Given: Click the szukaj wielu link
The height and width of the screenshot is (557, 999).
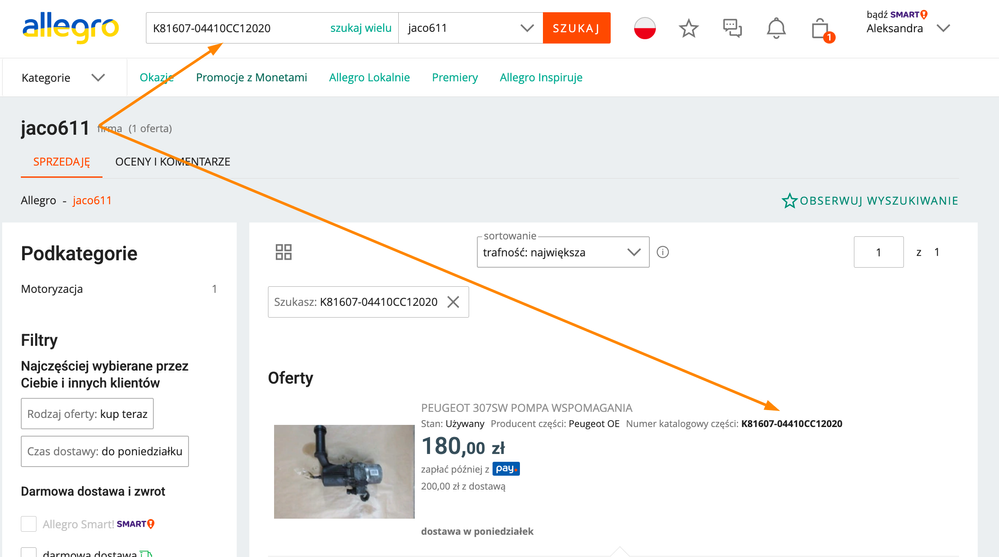Looking at the screenshot, I should point(361,28).
